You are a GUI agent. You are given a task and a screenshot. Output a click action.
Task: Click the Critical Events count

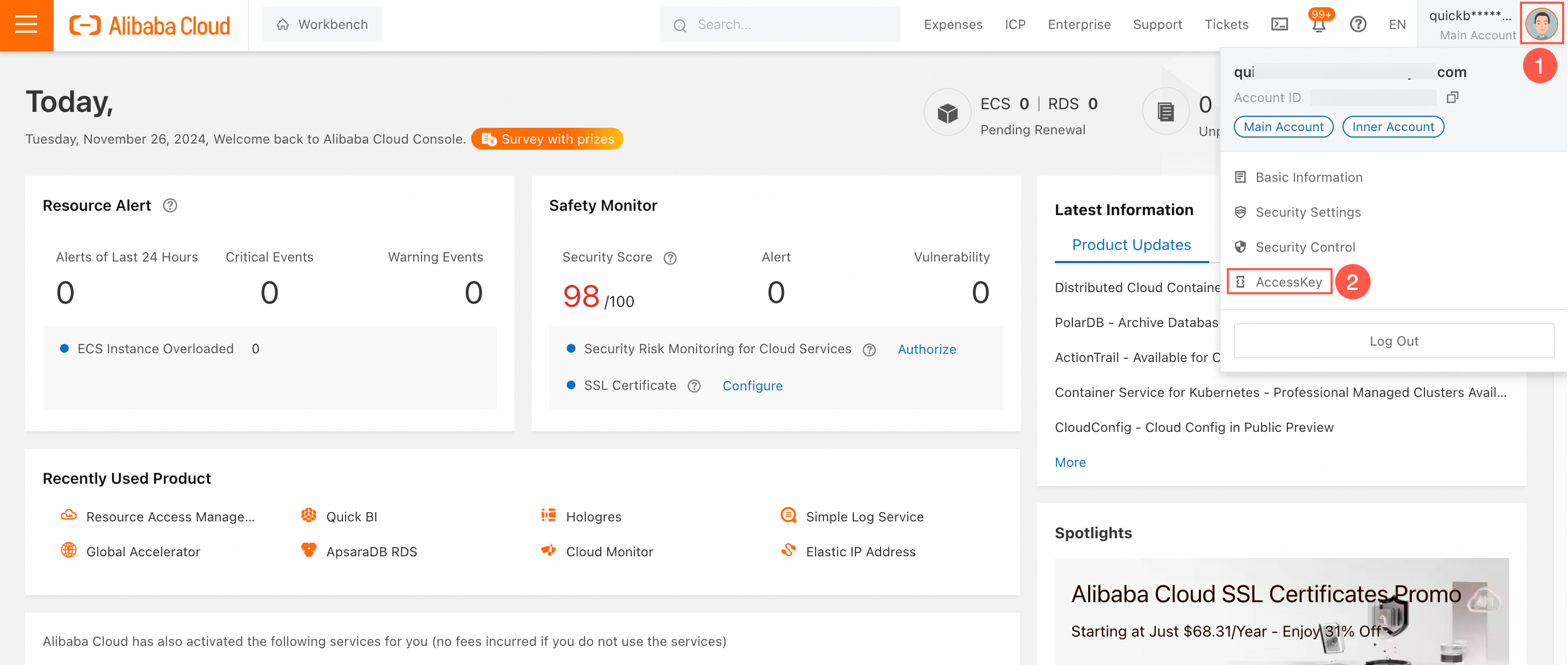269,293
